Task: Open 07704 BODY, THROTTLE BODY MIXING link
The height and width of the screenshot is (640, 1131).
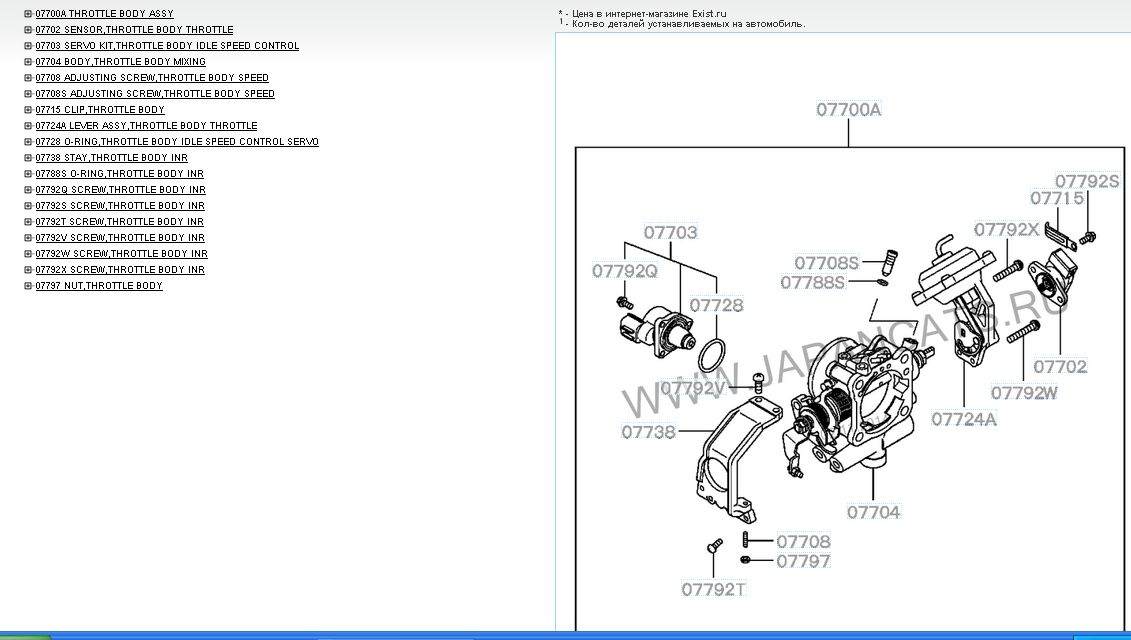Action: 120,62
